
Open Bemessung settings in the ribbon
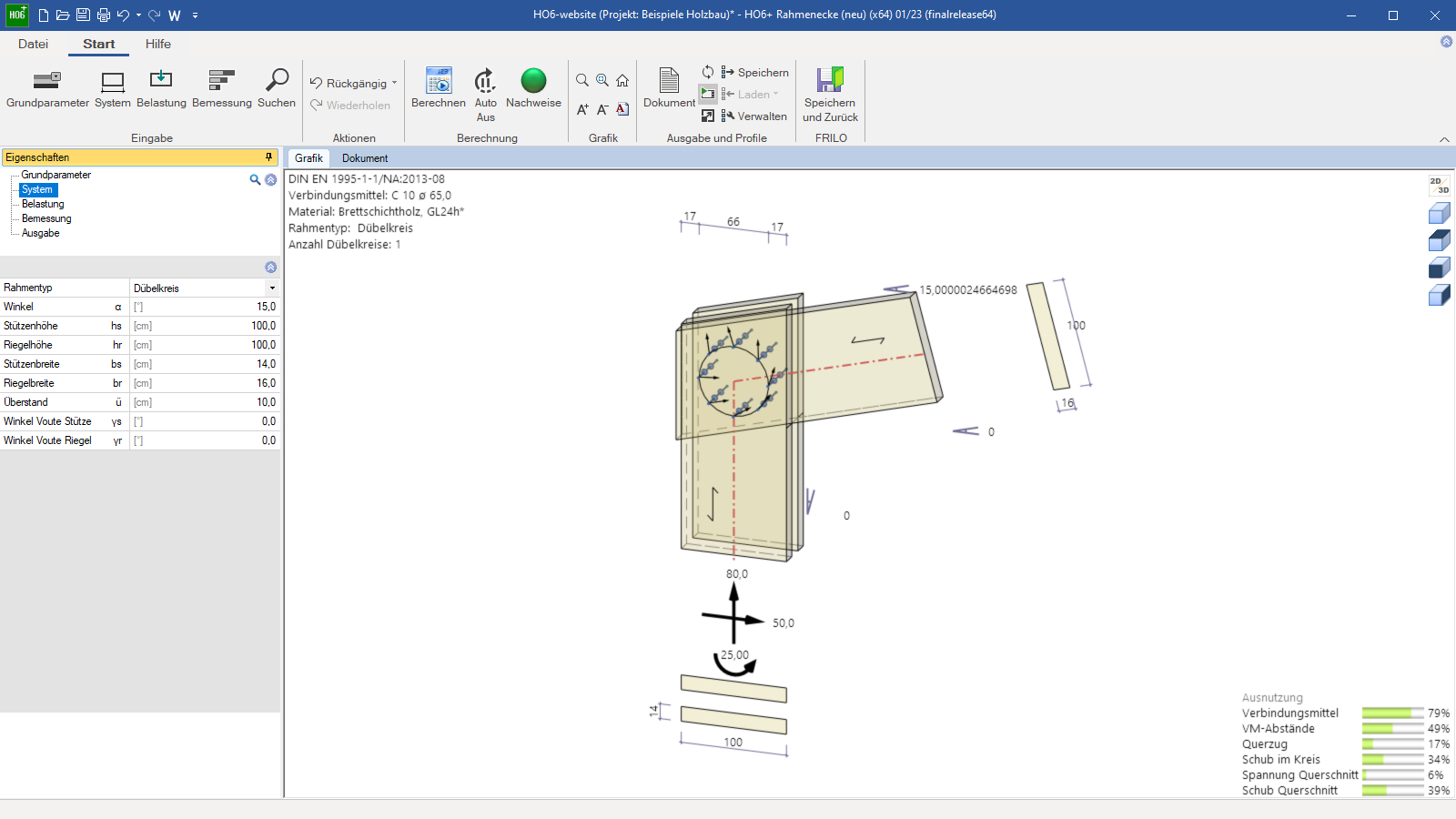(x=222, y=89)
